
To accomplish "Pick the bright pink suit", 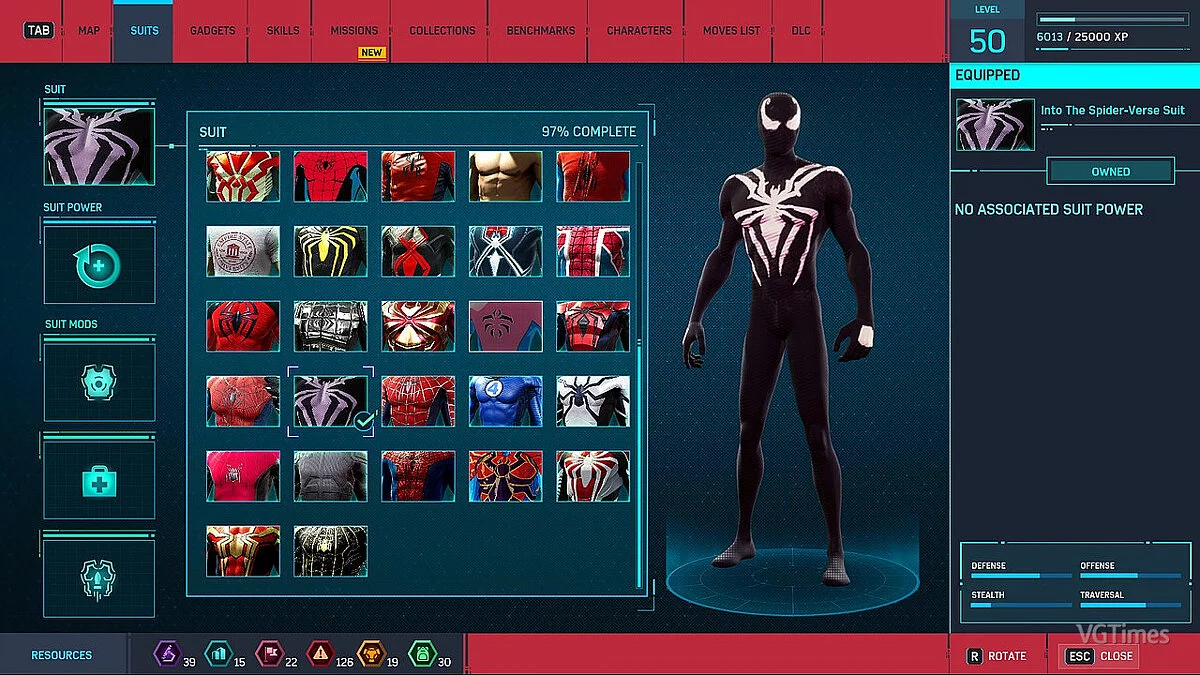I will pyautogui.click(x=243, y=476).
